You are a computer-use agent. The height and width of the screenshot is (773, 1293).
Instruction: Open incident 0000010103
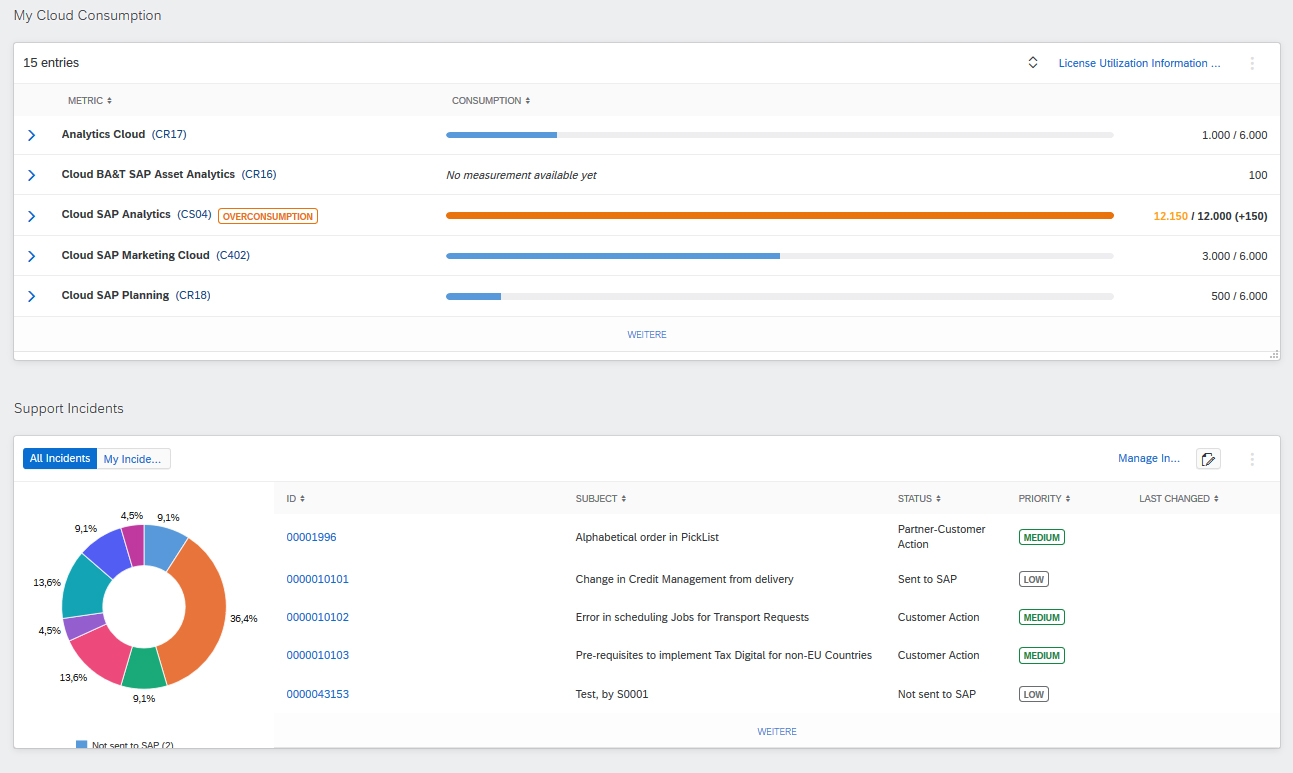pyautogui.click(x=317, y=655)
